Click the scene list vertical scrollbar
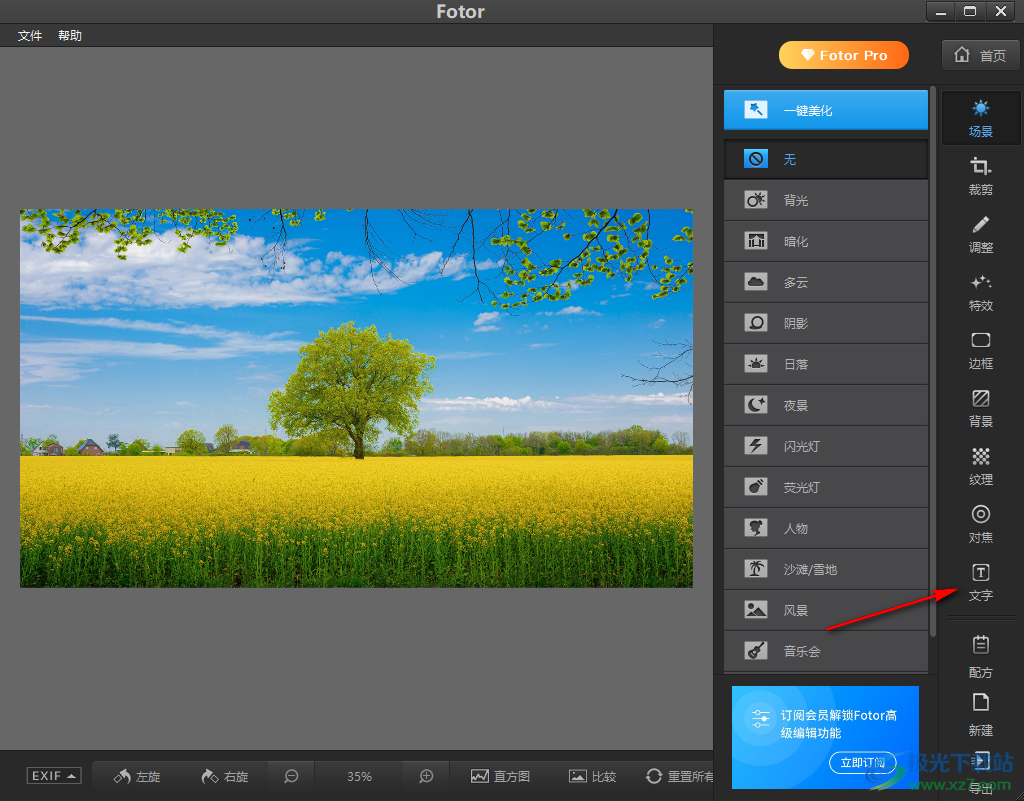 pyautogui.click(x=933, y=362)
